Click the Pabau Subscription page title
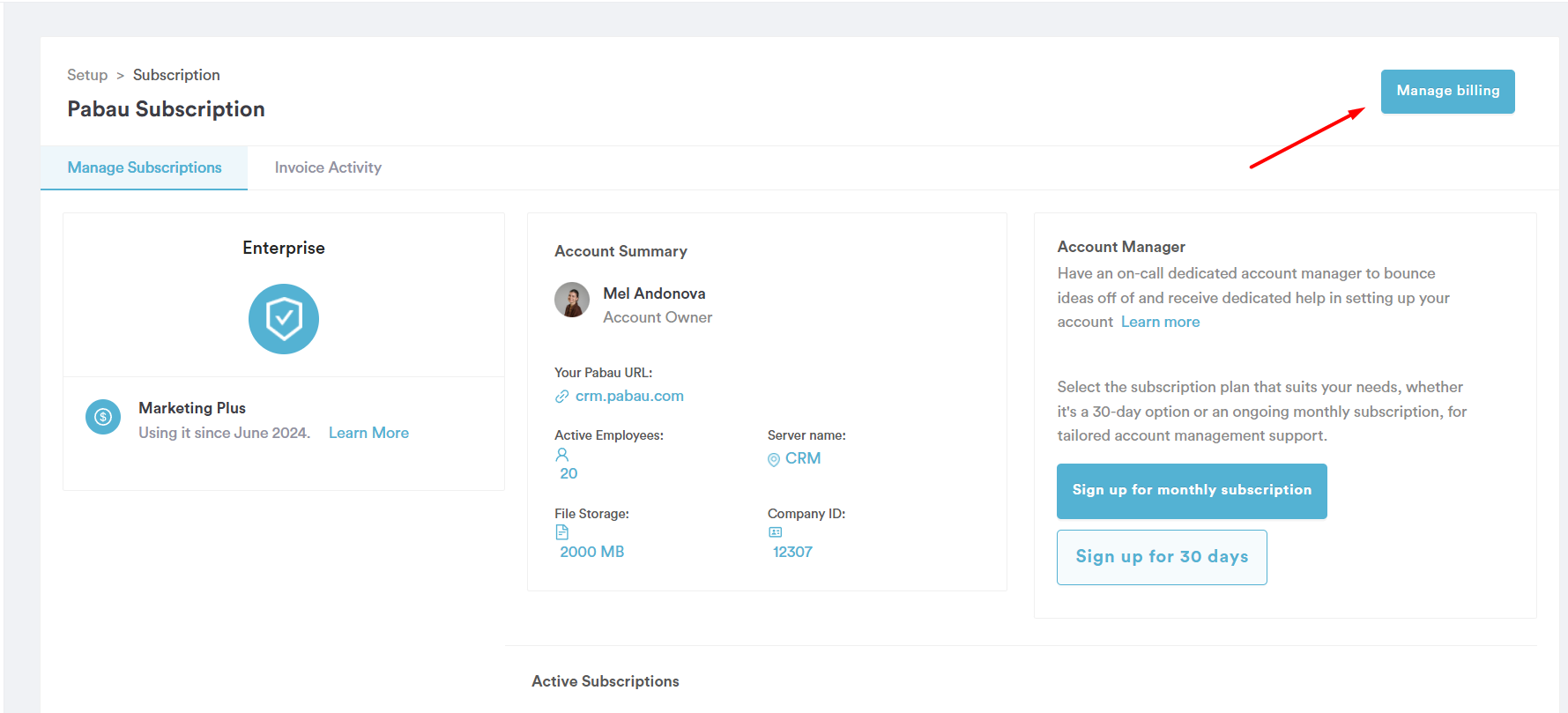The image size is (1568, 713). pos(166,109)
